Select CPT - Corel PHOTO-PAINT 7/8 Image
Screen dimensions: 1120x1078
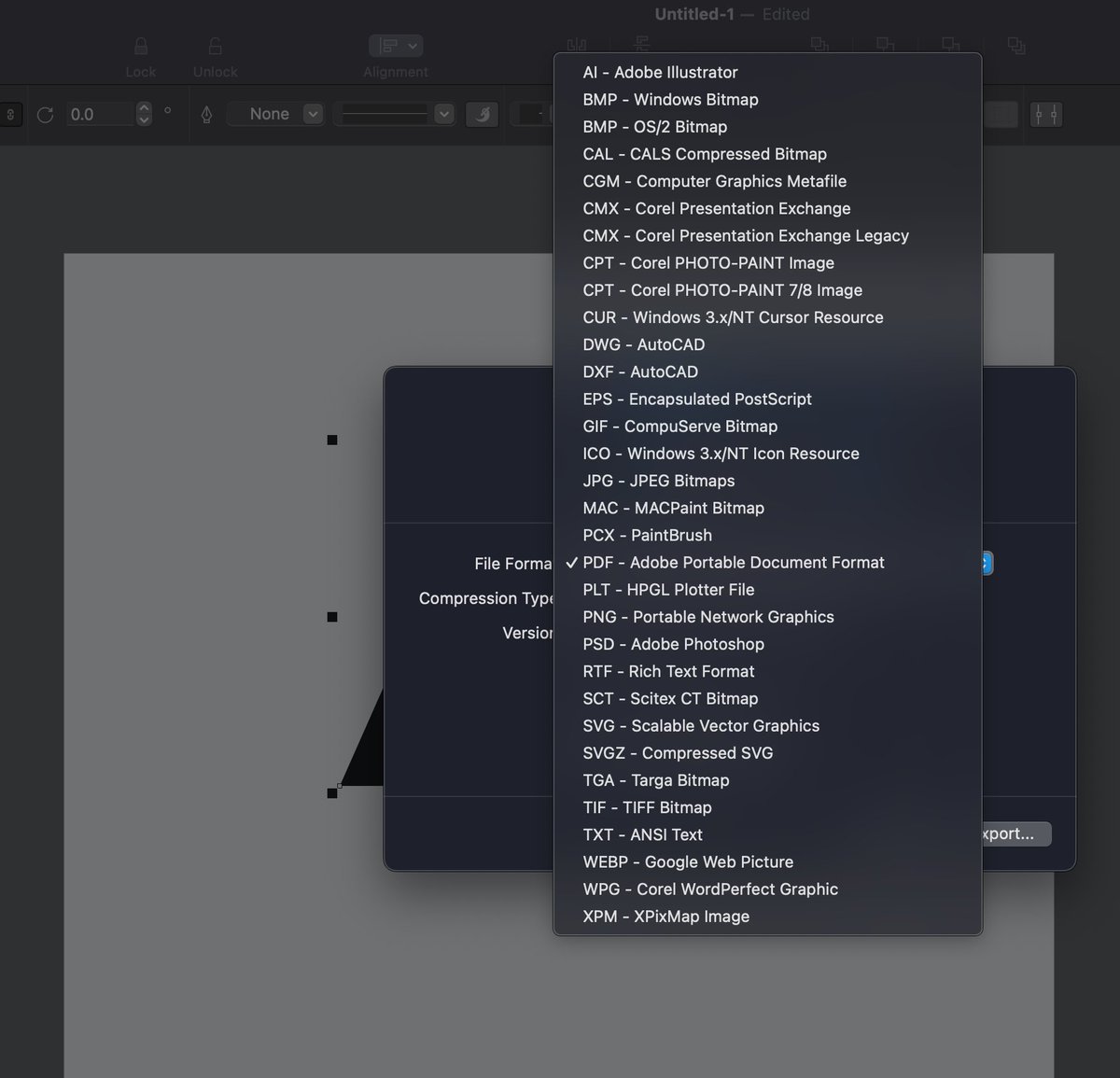[x=767, y=290]
